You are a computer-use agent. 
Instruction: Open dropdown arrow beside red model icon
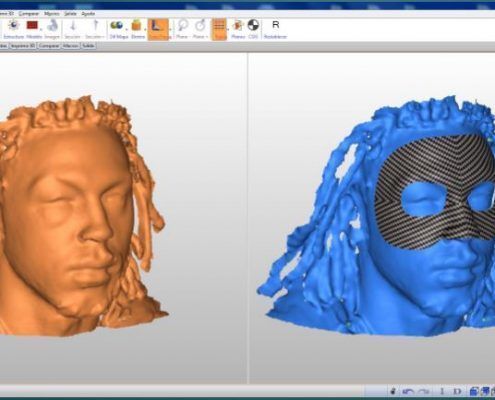pyautogui.click(x=41, y=29)
